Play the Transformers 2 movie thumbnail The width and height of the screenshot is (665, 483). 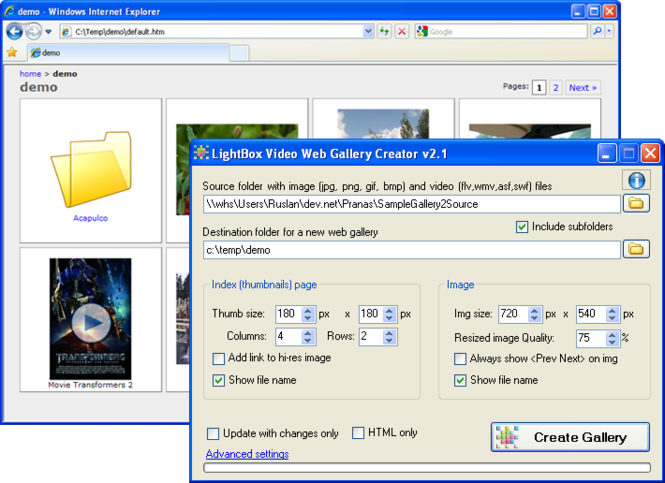[x=90, y=319]
